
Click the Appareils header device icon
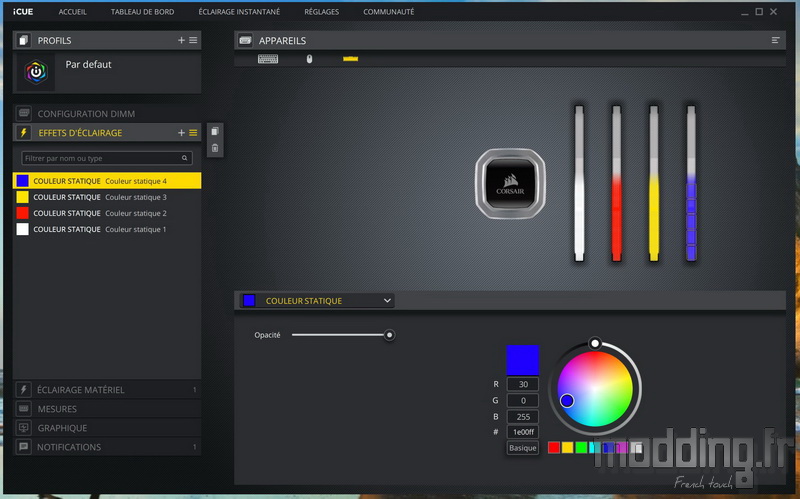click(x=245, y=40)
